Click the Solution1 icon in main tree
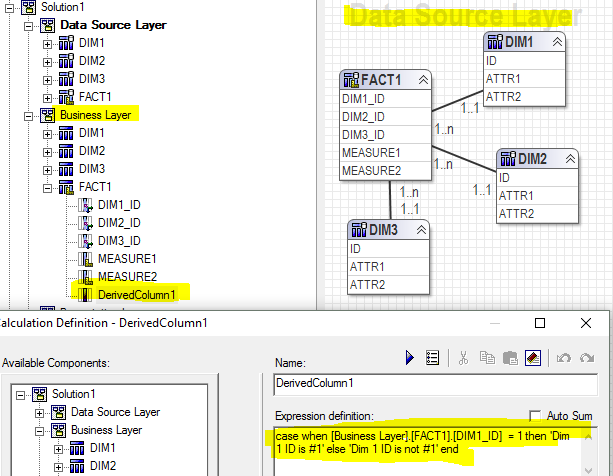This screenshot has height=476, width=613. click(x=29, y=7)
